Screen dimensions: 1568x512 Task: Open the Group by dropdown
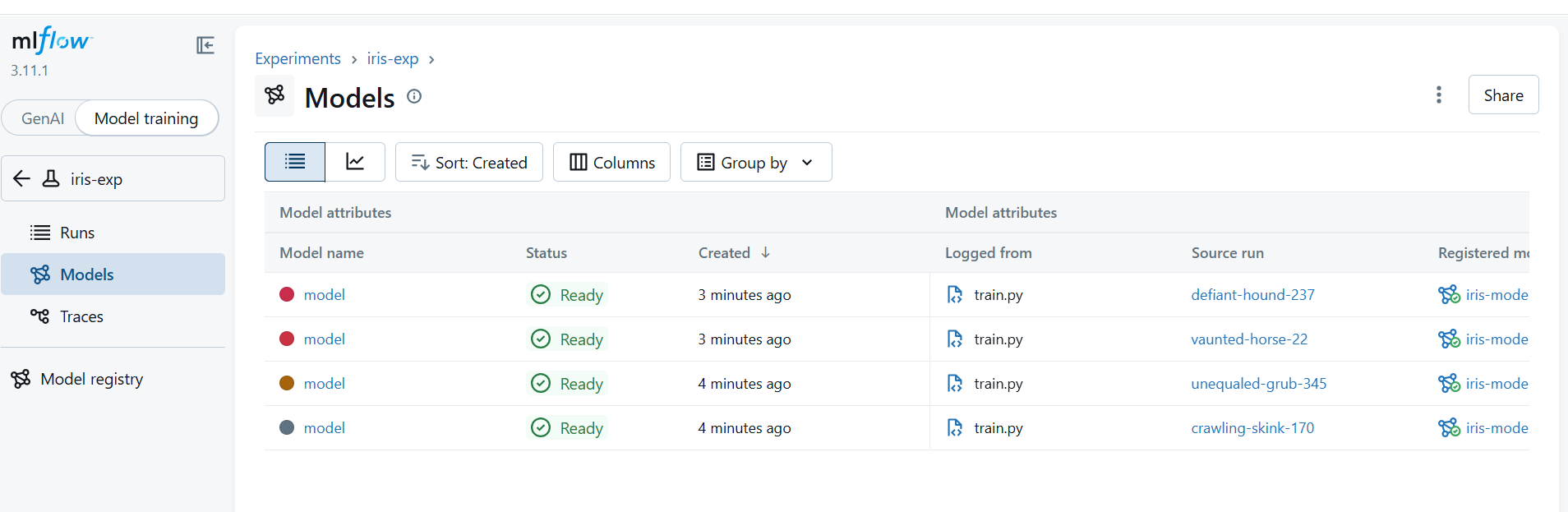coord(756,162)
